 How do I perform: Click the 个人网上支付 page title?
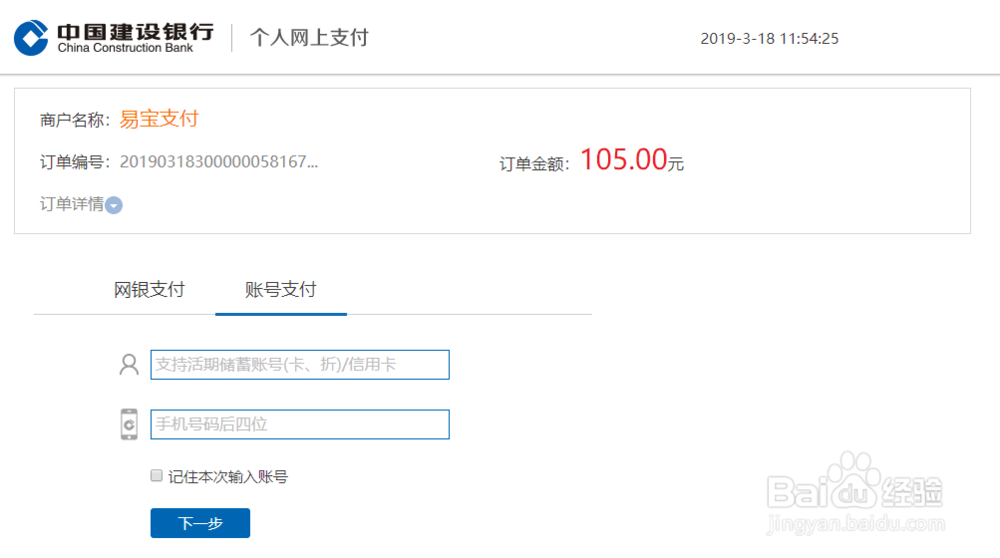(x=309, y=38)
